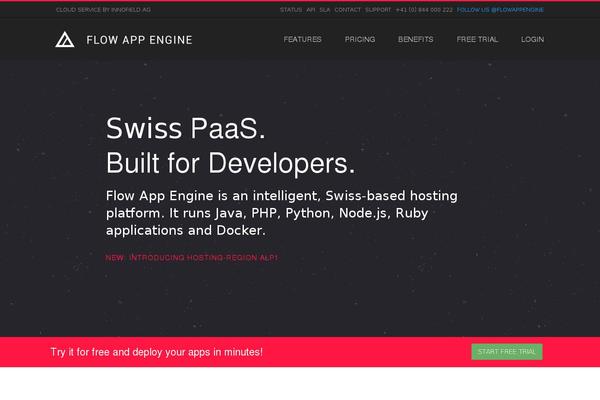Open the Contact link

click(x=347, y=10)
